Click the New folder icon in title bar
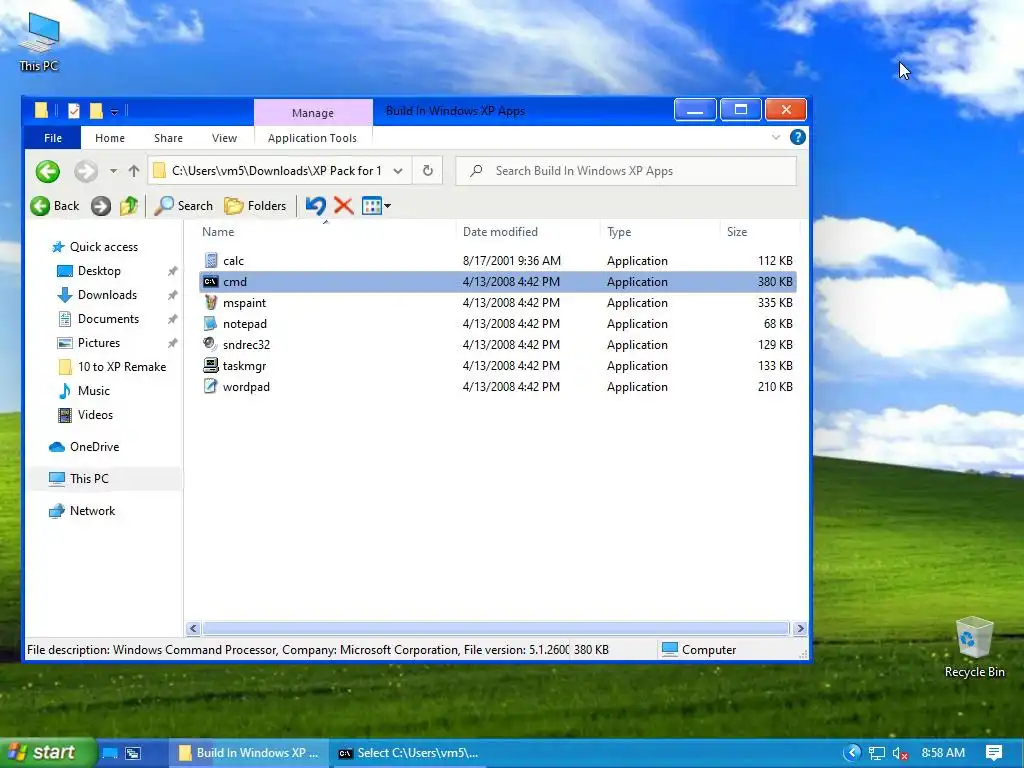The height and width of the screenshot is (768, 1024). point(96,111)
